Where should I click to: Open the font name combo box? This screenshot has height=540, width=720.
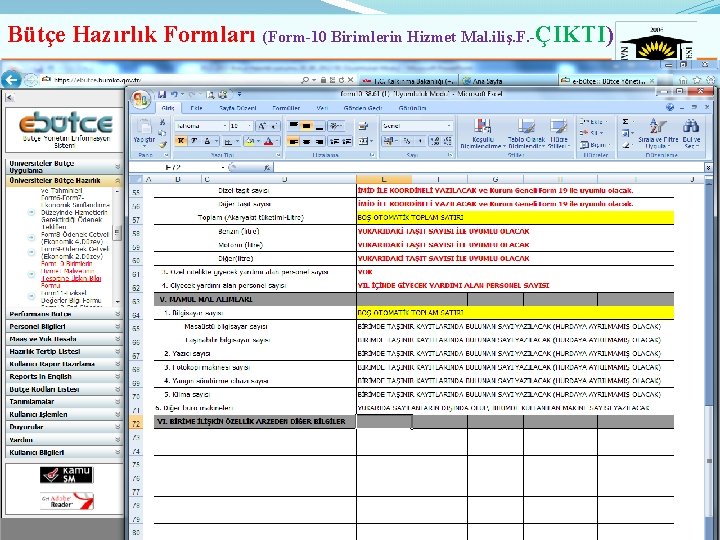tap(201, 126)
